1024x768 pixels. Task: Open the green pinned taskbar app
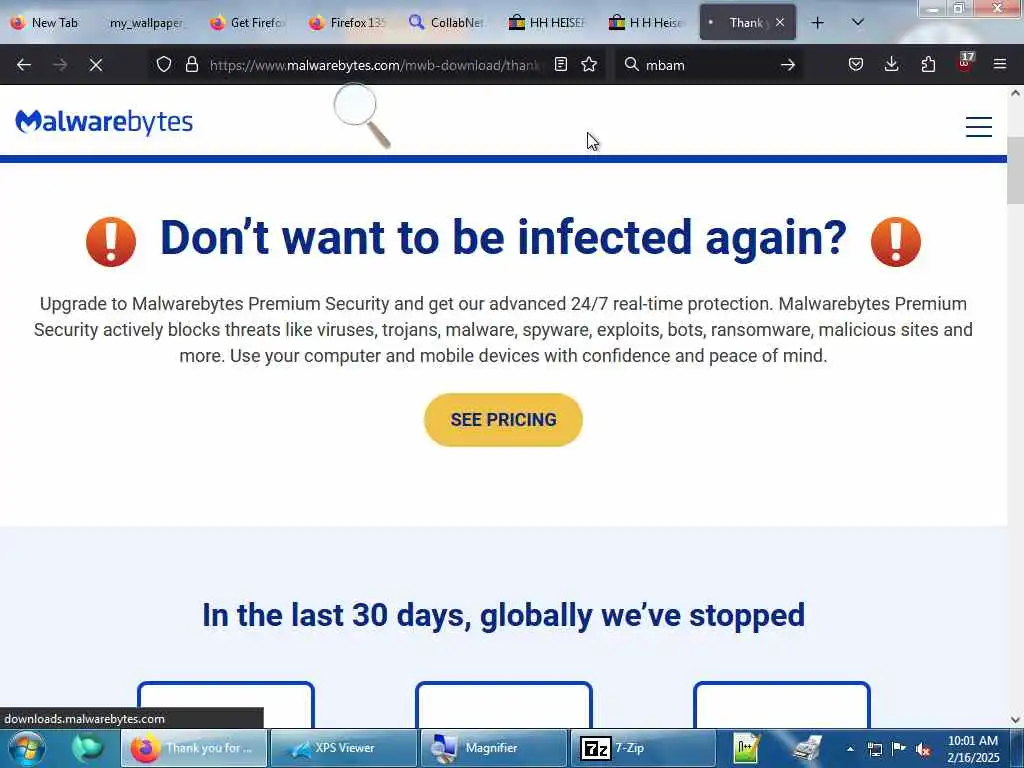pos(88,748)
